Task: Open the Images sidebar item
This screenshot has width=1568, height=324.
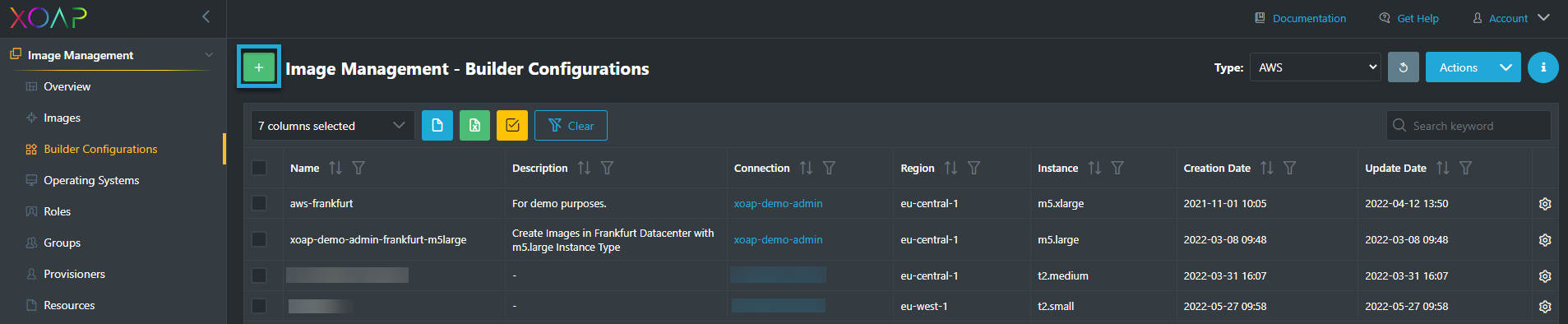Action: (62, 118)
